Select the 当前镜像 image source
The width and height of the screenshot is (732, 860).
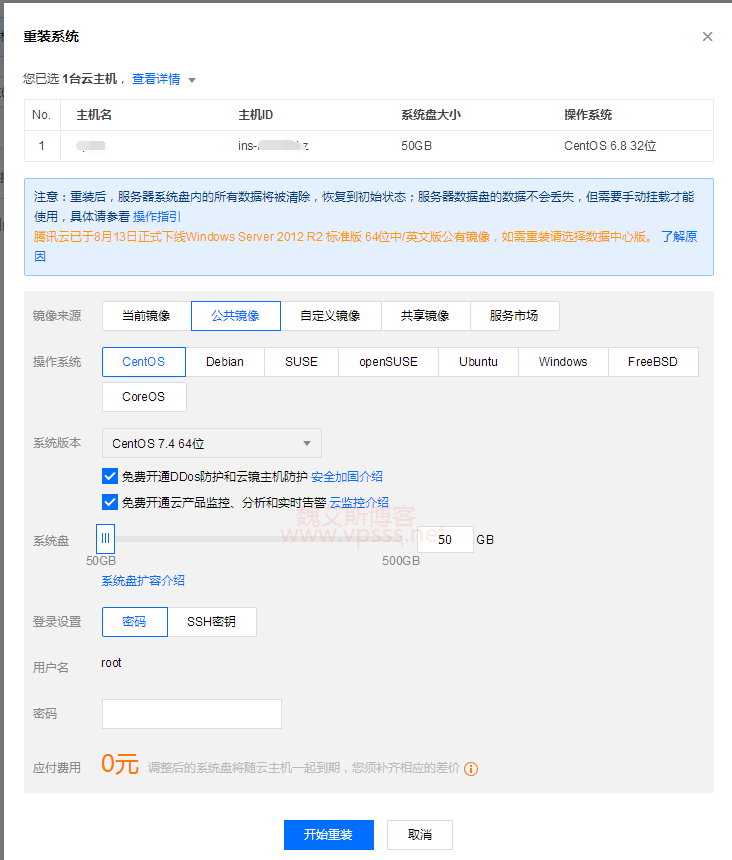point(146,316)
